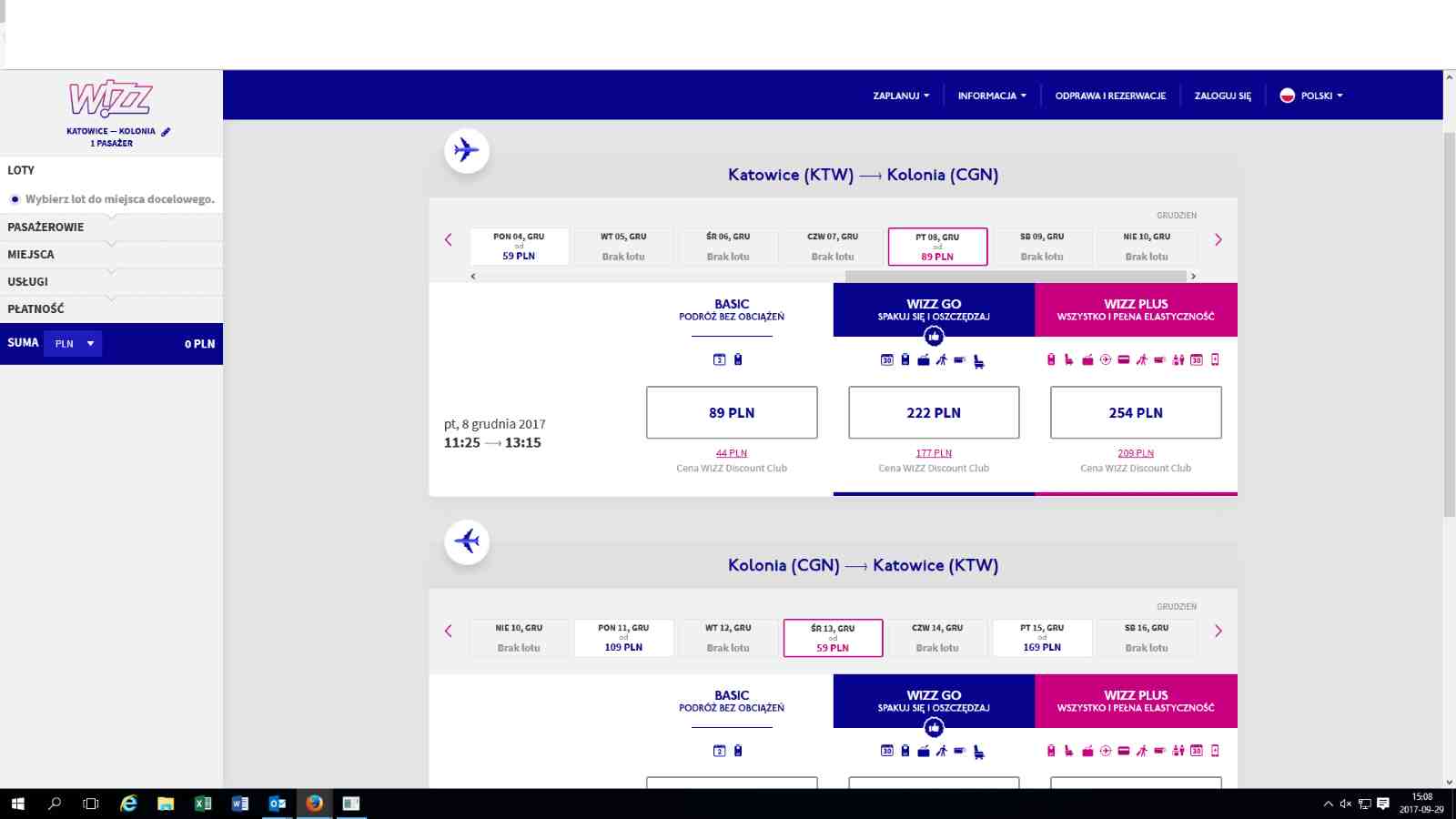Open the INFORMACJA dropdown menu
Screen dimensions: 1456x819
[x=992, y=96]
